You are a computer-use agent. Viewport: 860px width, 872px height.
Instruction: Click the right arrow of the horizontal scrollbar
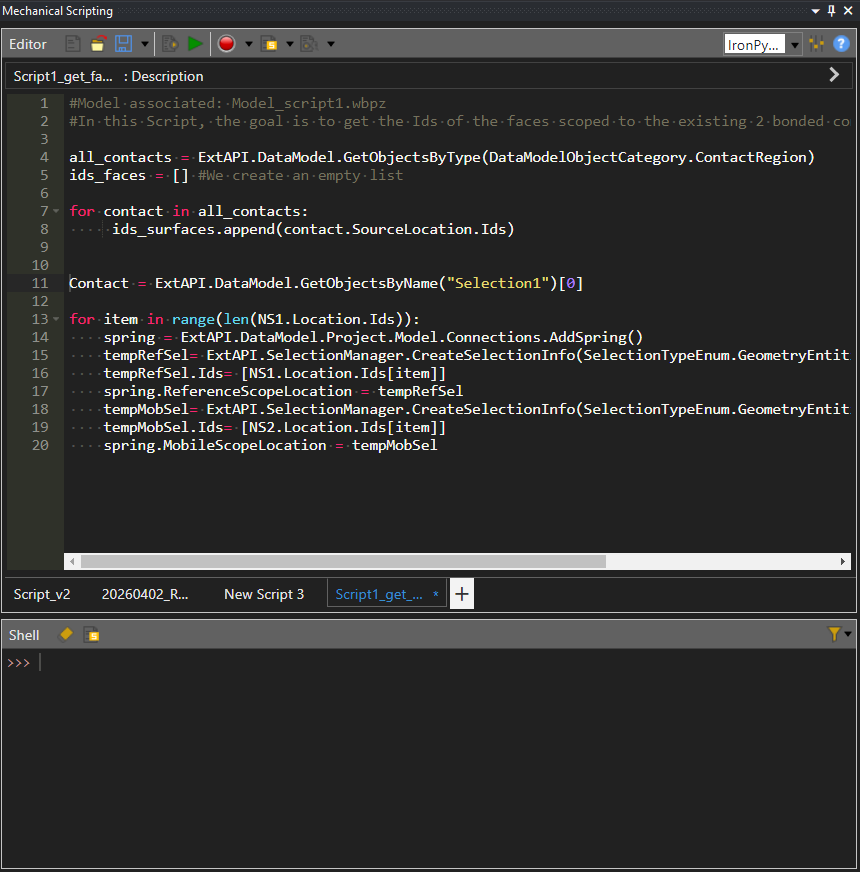point(843,562)
